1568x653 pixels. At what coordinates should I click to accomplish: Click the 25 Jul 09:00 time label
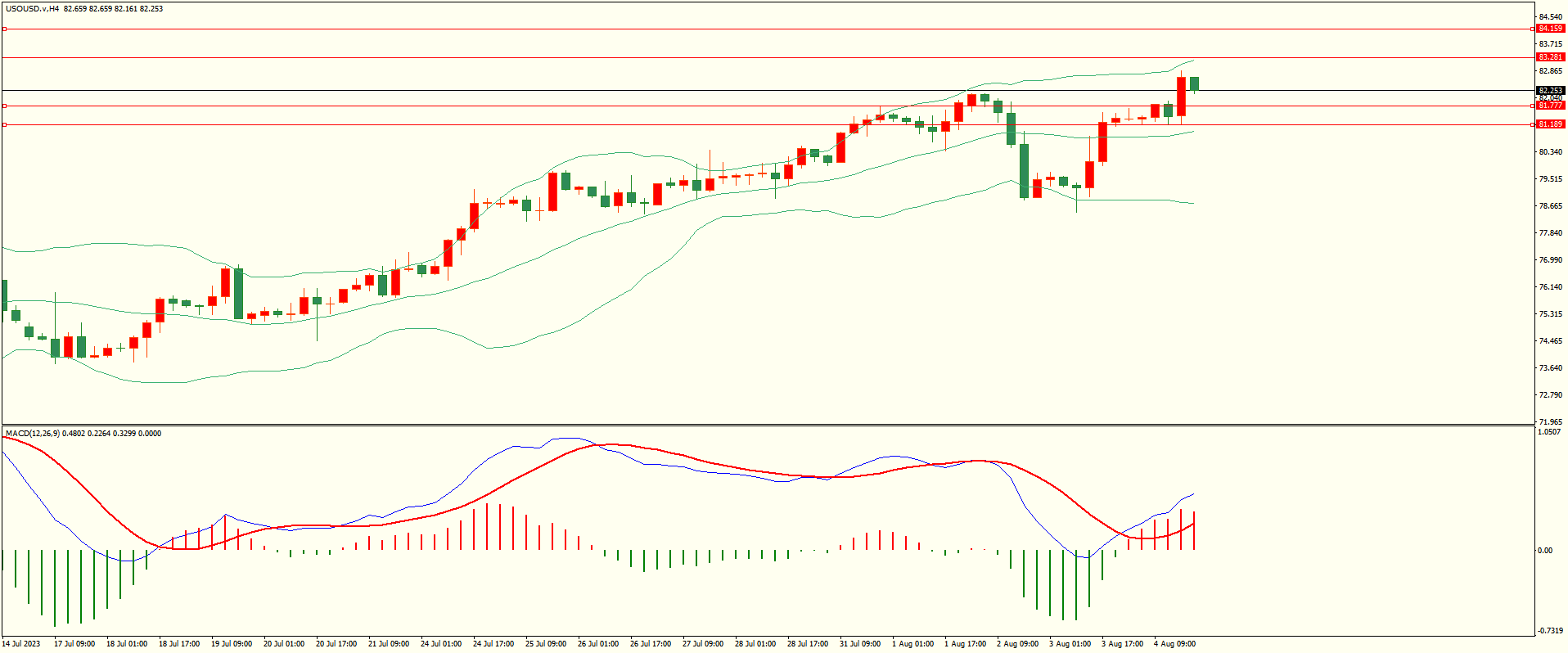coord(546,644)
